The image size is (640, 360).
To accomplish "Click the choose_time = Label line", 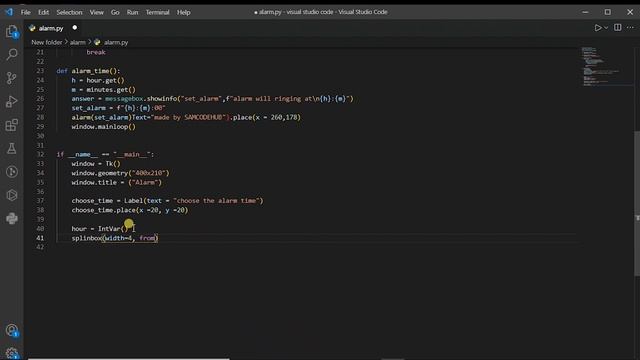I will point(167,201).
